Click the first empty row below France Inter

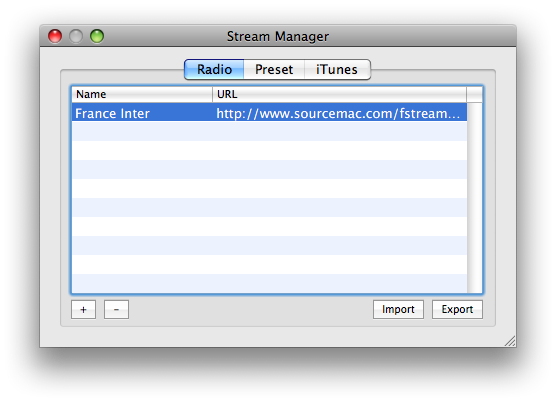click(x=269, y=131)
